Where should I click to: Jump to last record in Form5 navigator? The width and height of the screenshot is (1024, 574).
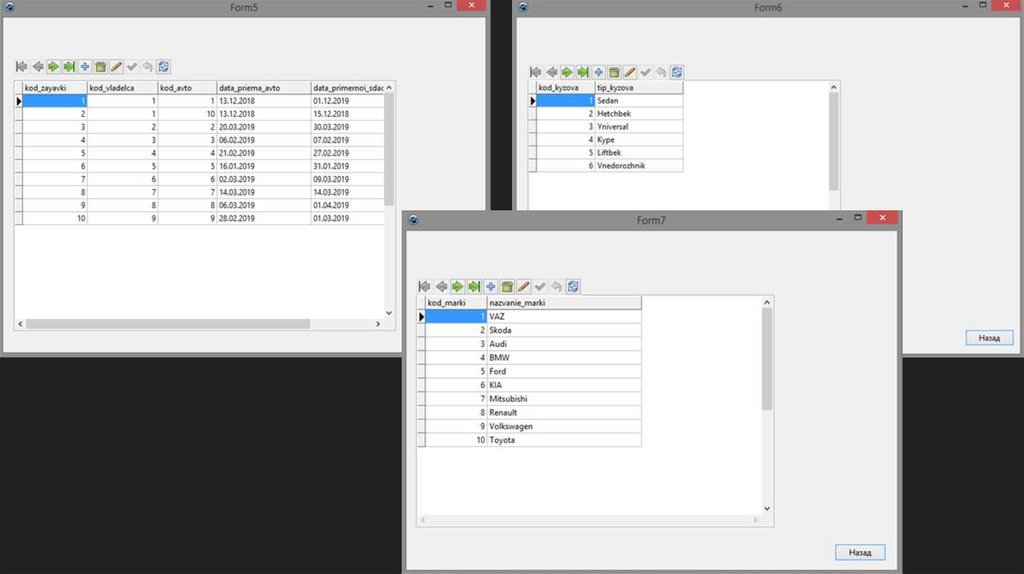coord(69,67)
